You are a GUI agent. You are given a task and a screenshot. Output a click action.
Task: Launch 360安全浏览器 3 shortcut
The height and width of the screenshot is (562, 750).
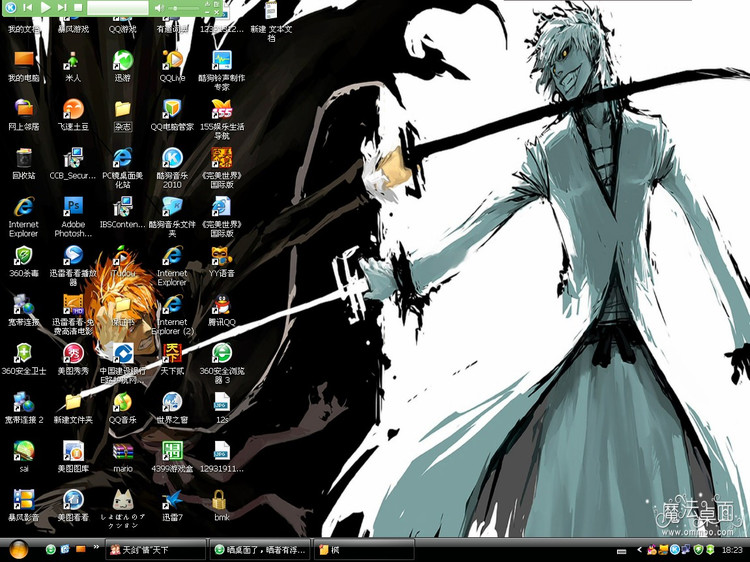221,363
